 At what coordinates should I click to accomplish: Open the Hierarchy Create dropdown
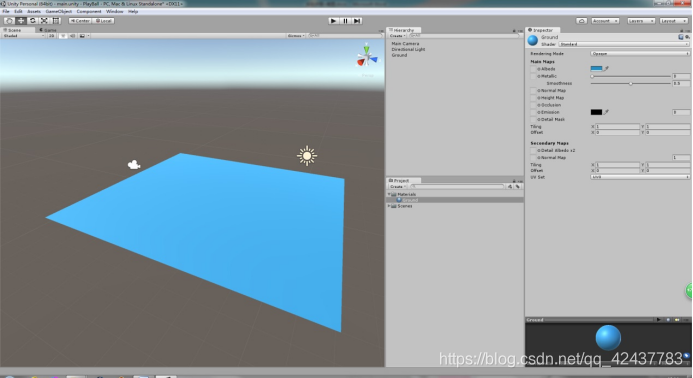pos(397,36)
